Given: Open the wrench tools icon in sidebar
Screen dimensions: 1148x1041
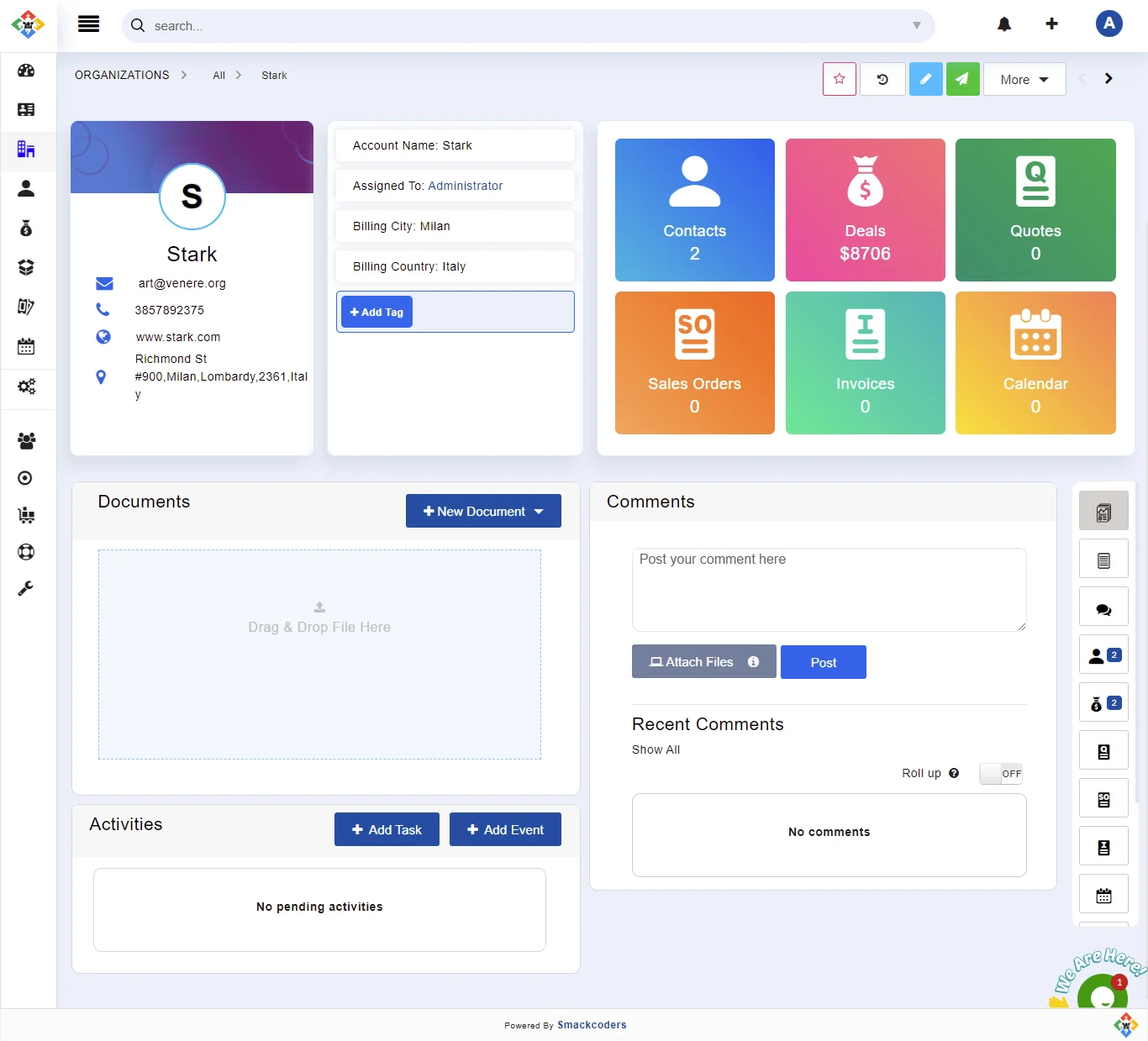Looking at the screenshot, I should [x=26, y=588].
